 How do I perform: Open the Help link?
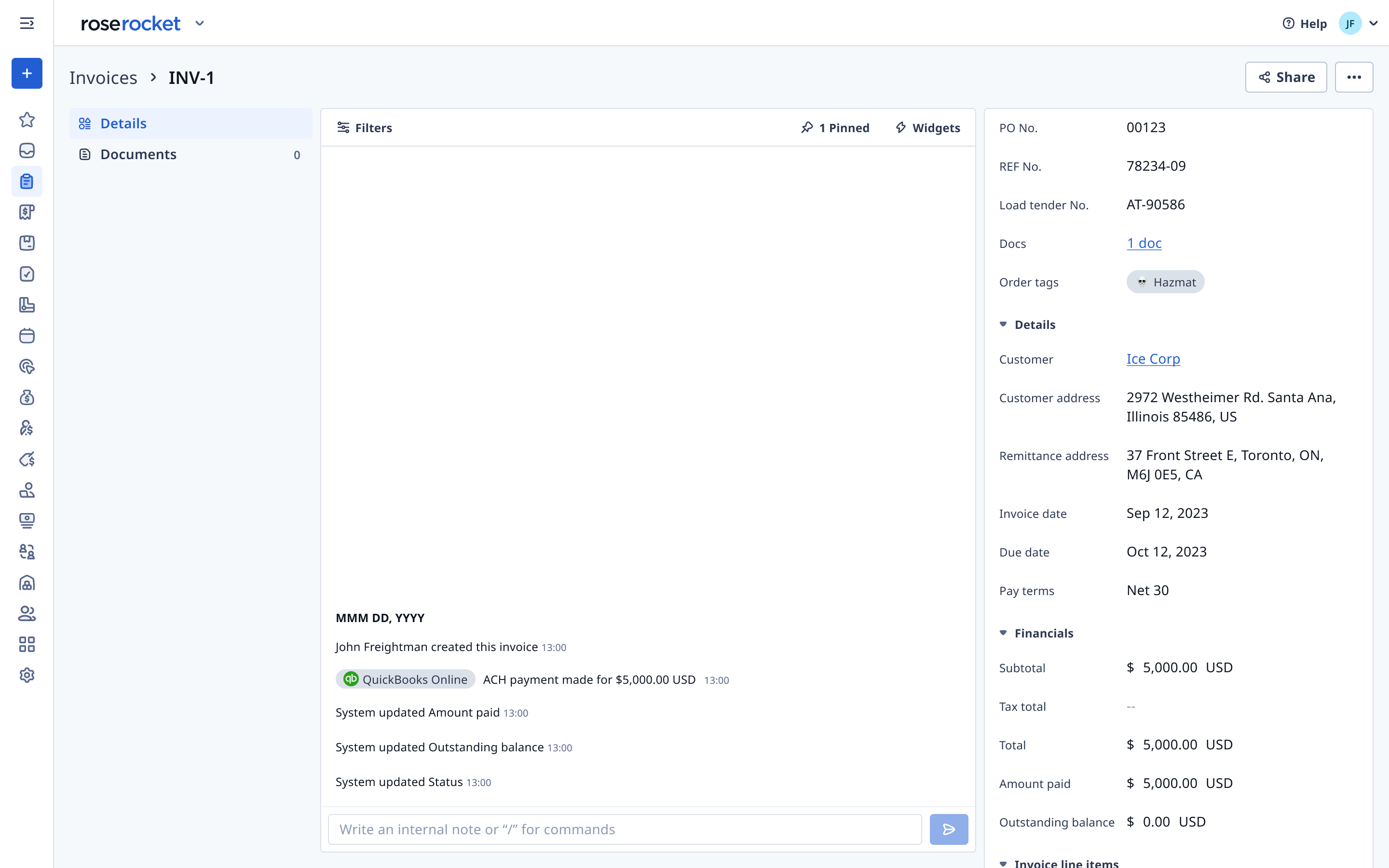[x=1305, y=24]
